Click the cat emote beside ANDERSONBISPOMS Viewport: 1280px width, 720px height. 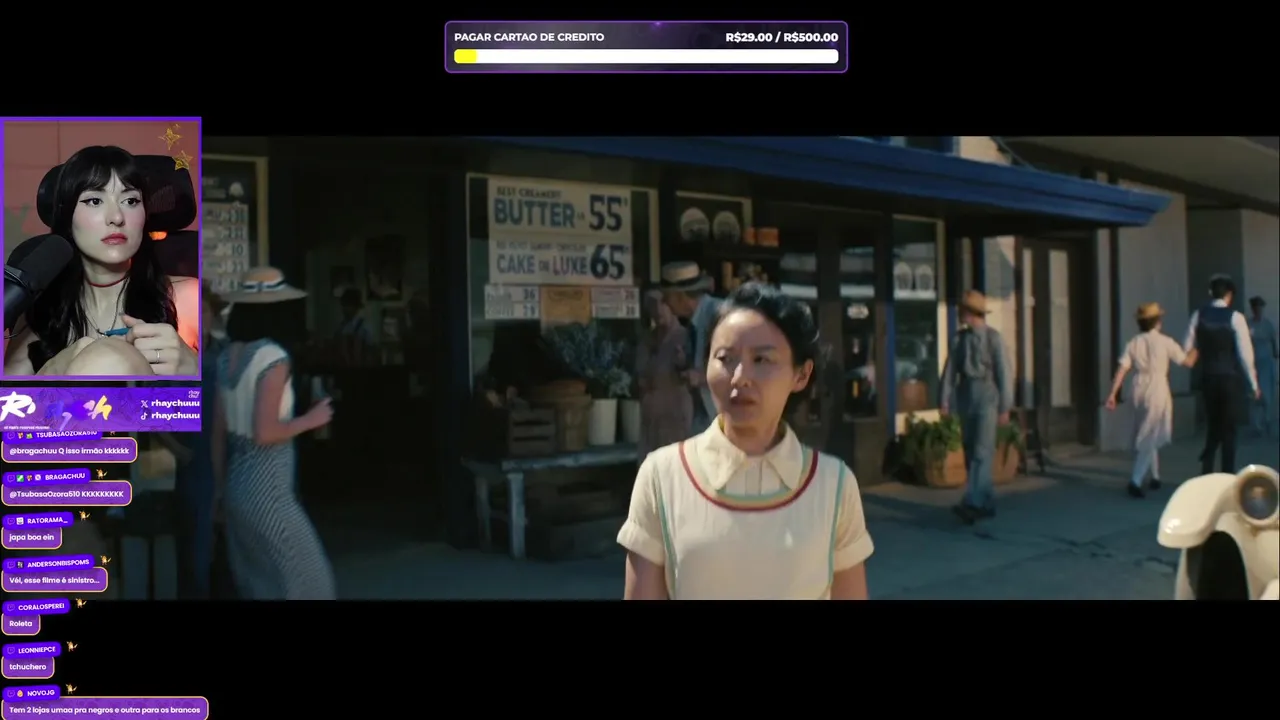pyautogui.click(x=105, y=560)
